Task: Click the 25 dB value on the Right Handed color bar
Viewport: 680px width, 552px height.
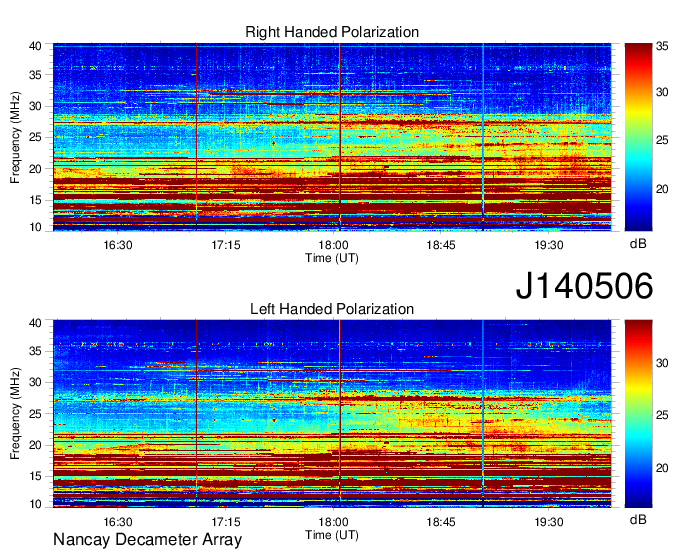Action: (662, 140)
